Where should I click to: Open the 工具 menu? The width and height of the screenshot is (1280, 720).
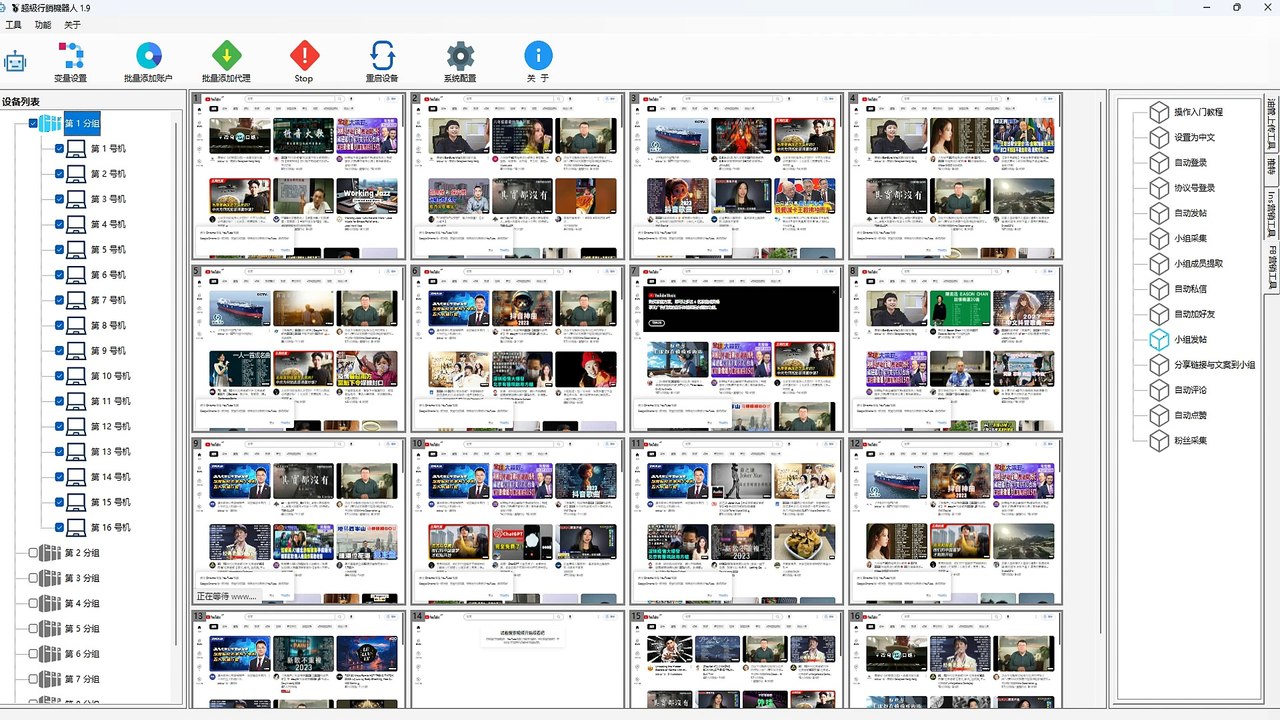[x=13, y=25]
